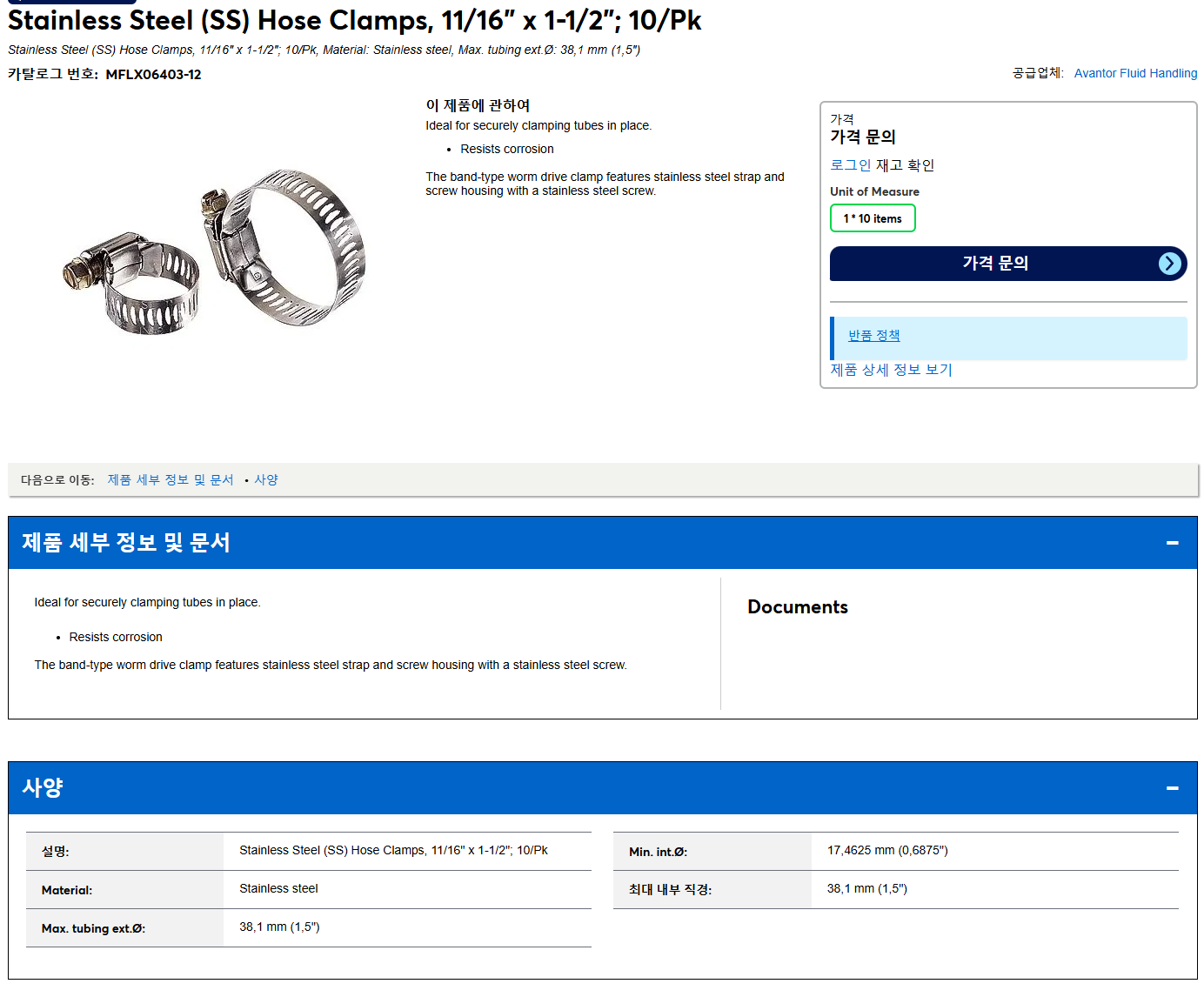Click the Max. tubing ext.Ø label cell

125,928
